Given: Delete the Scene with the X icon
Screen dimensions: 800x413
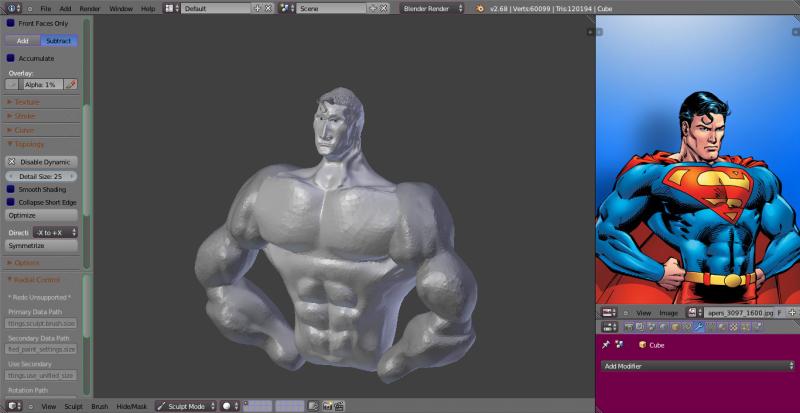Looking at the screenshot, I should 384,8.
